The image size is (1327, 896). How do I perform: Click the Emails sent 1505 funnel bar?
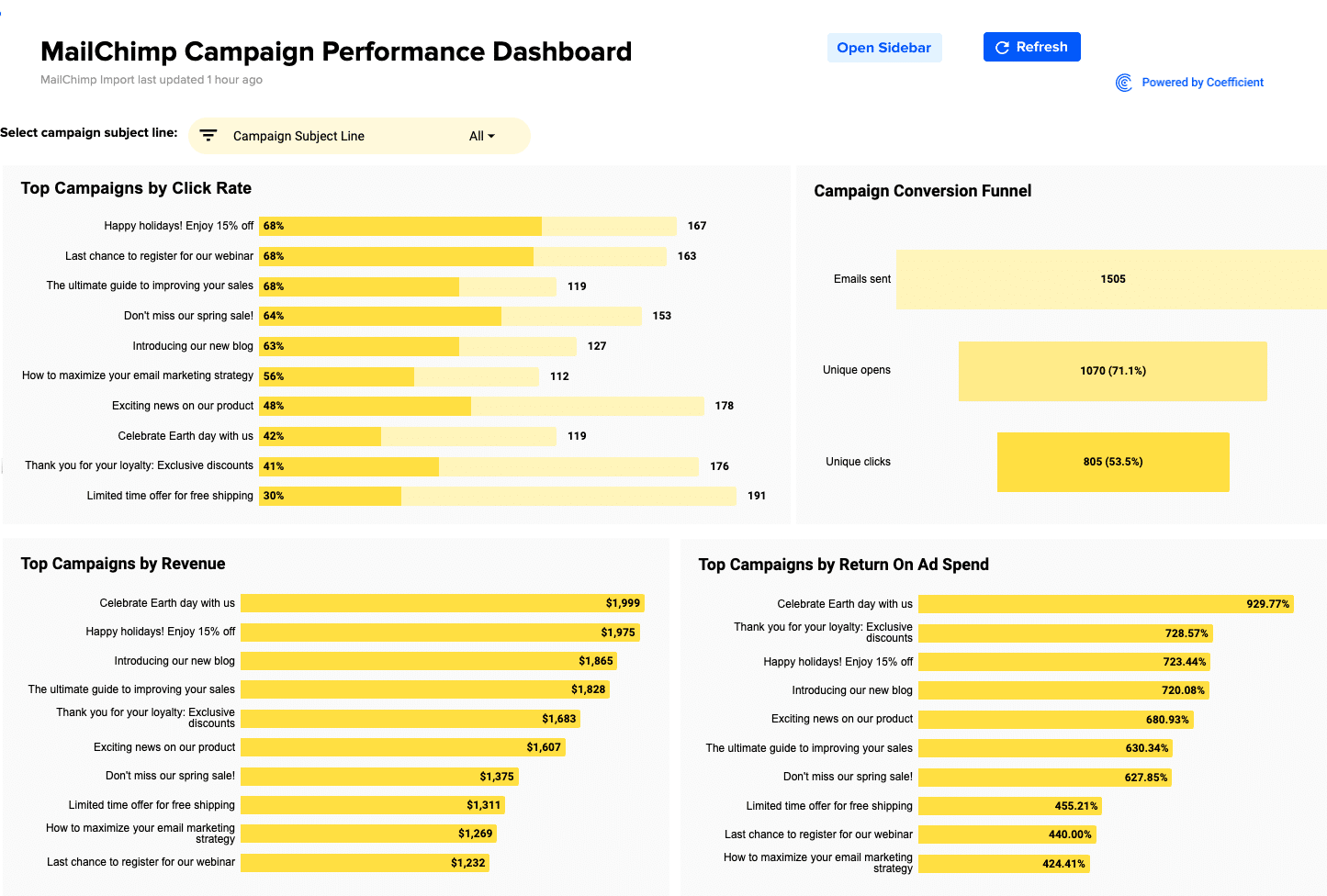1111,279
